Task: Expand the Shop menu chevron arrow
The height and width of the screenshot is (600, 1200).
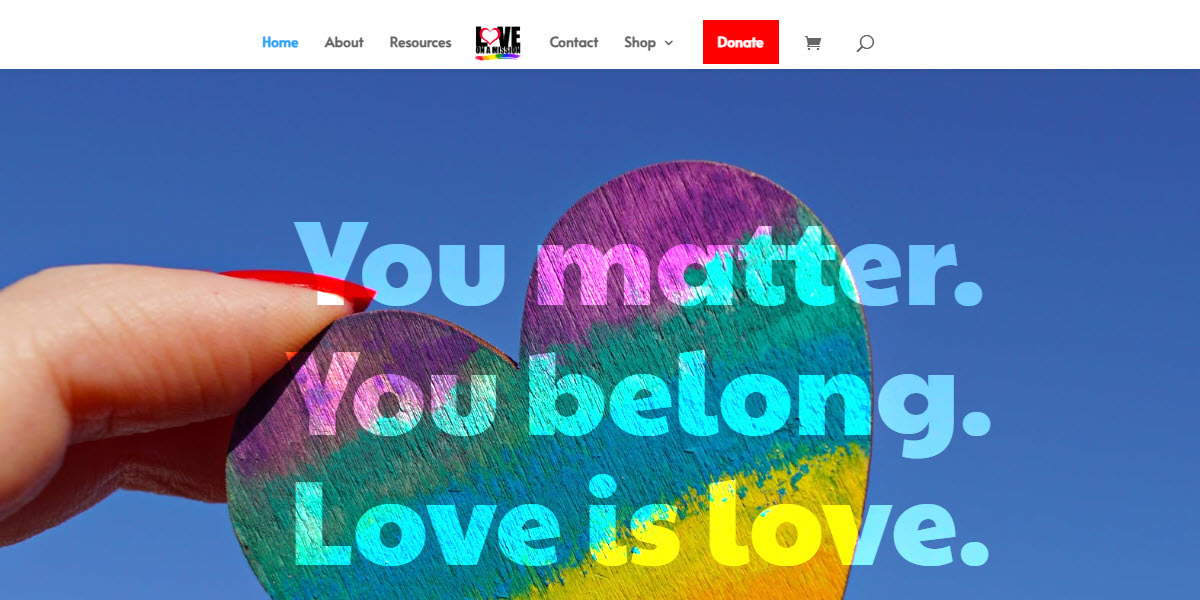Action: click(669, 43)
